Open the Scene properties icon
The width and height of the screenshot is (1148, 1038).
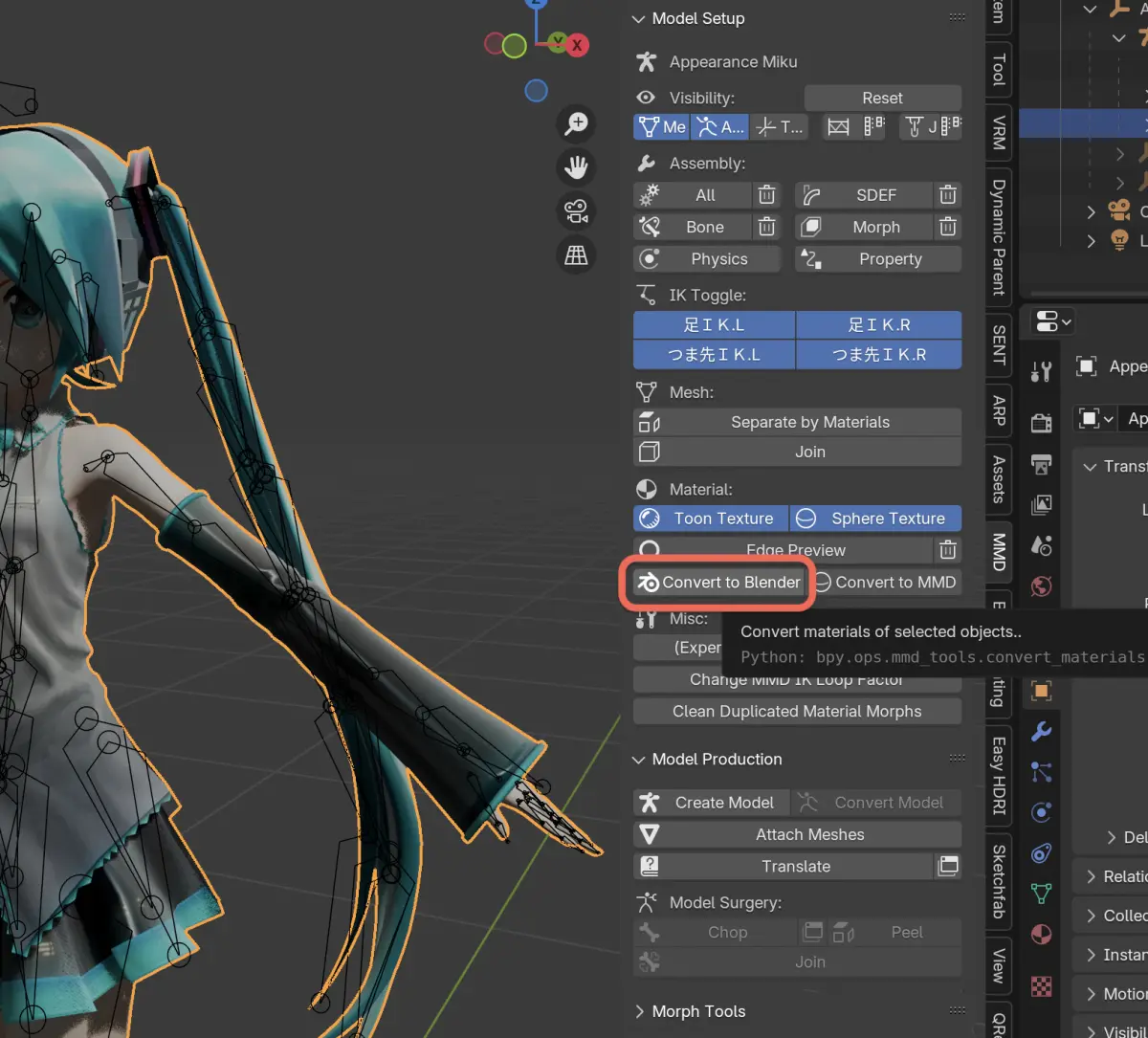pyautogui.click(x=1042, y=545)
